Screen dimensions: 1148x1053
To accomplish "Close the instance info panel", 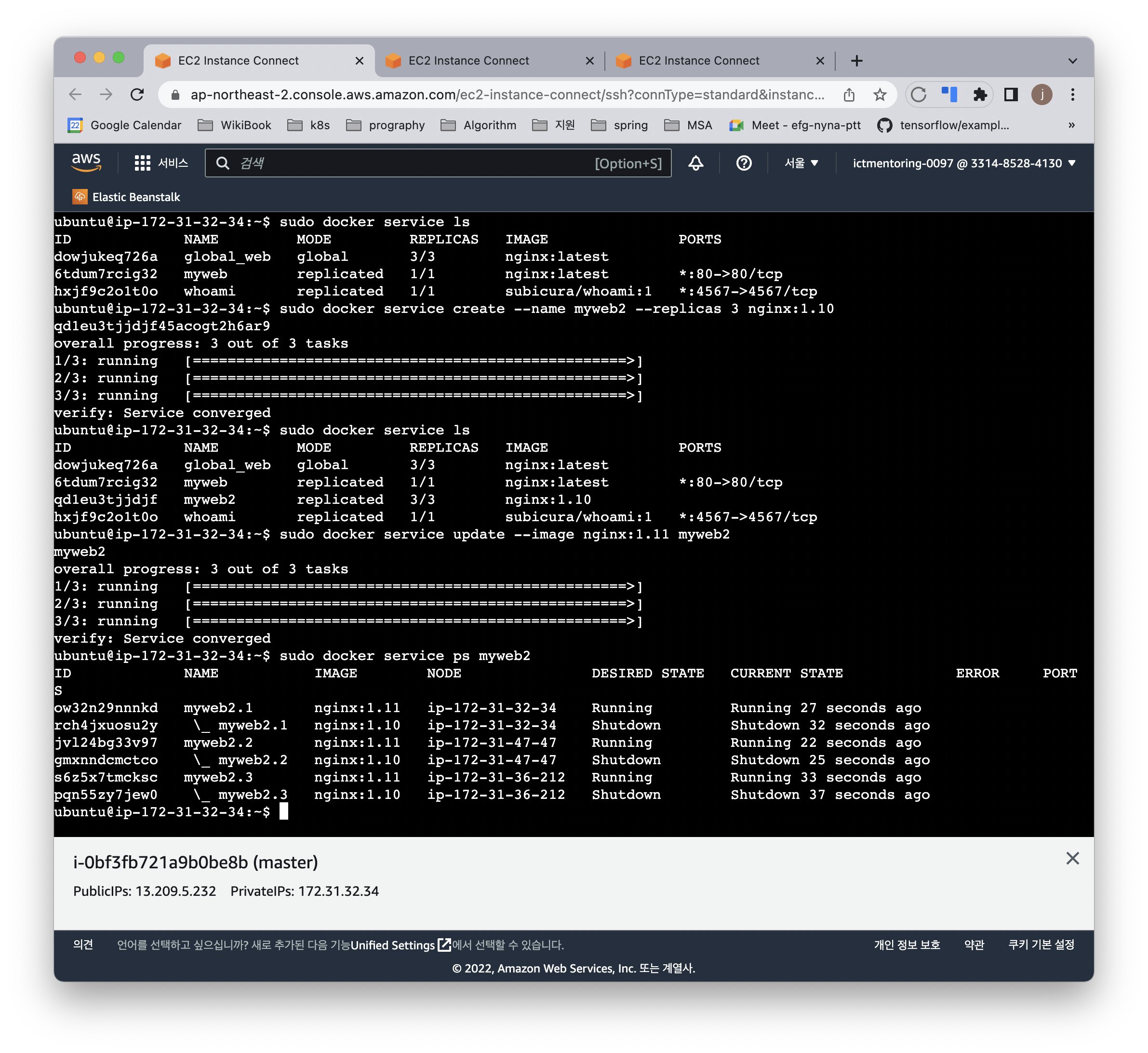I will [x=1072, y=858].
